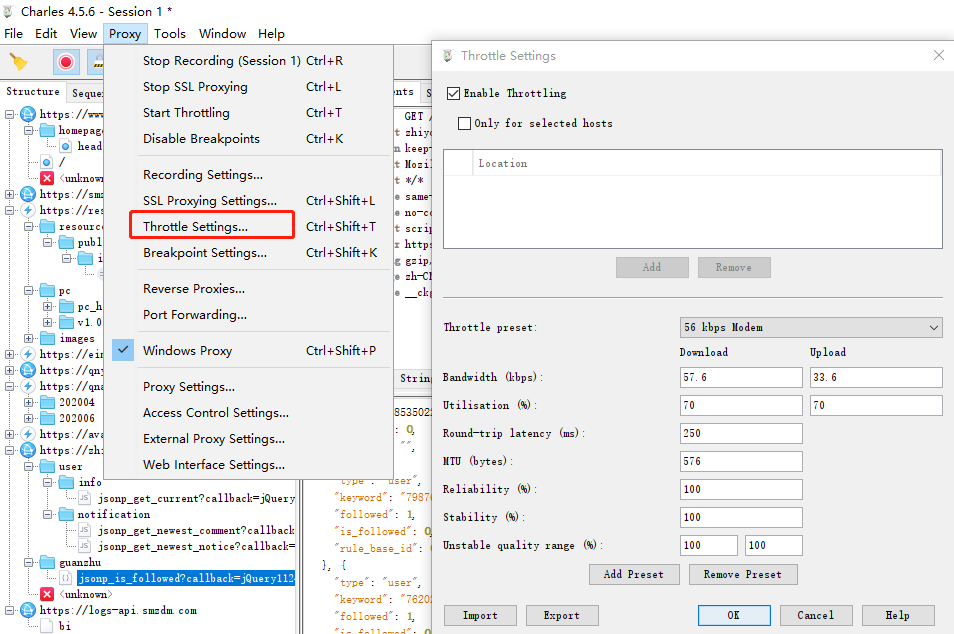Screen dimensions: 954x634
Task: Click the red X unknown error icon under guanzhu
Action: click(x=47, y=594)
